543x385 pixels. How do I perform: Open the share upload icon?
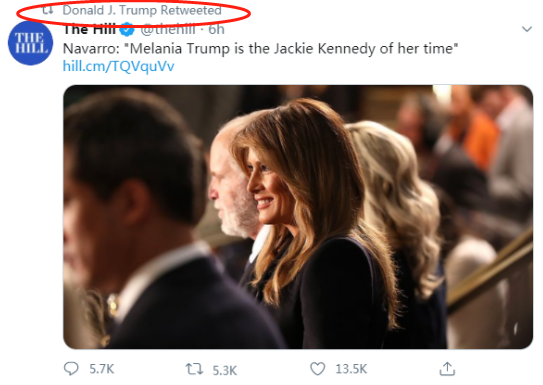tap(447, 369)
